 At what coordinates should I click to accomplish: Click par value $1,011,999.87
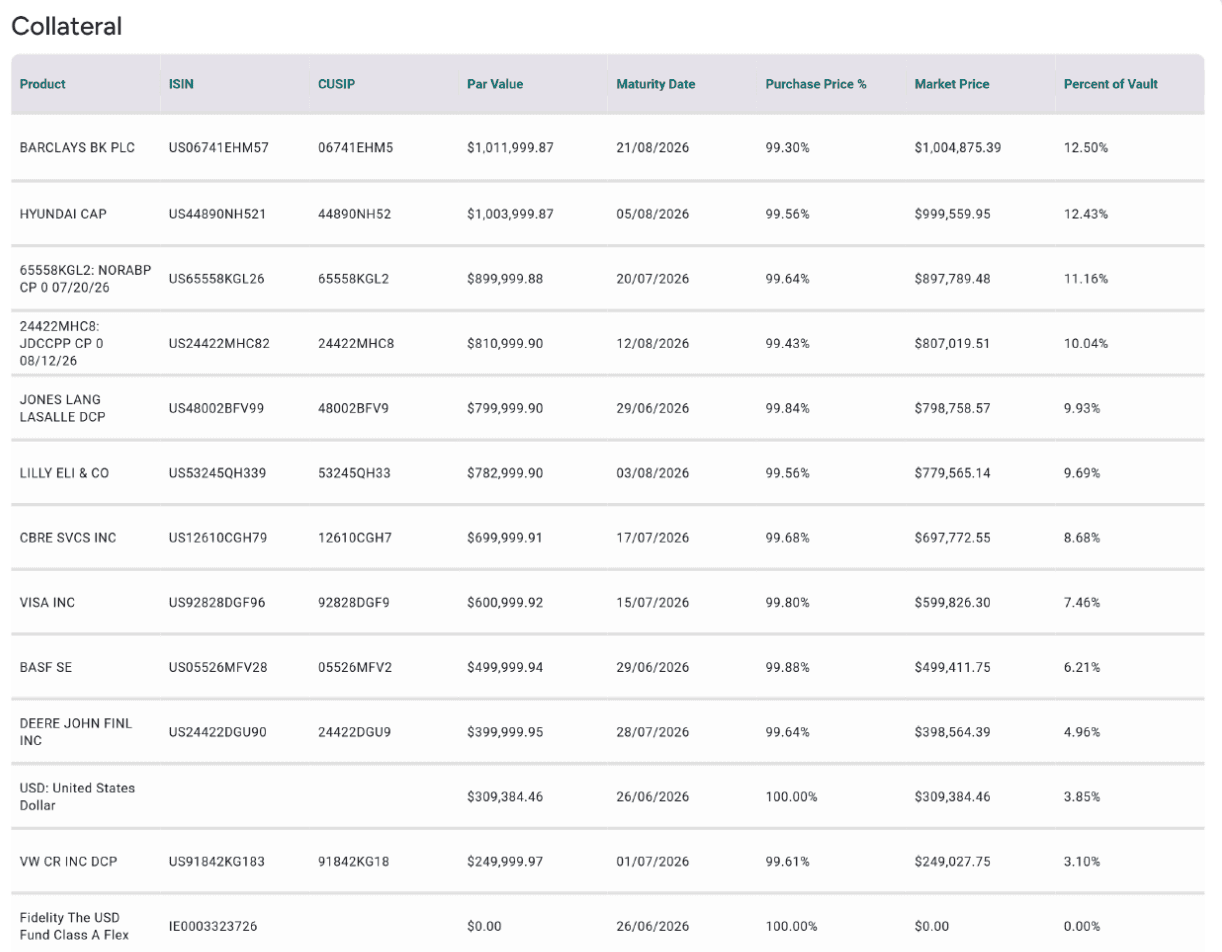tap(511, 148)
